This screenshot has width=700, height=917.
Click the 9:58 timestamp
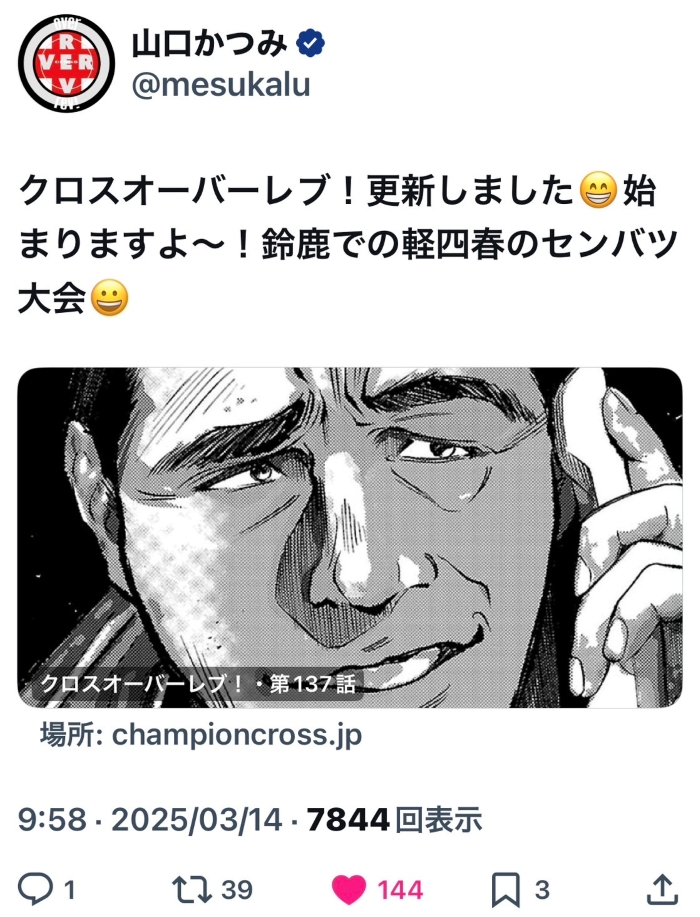click(x=52, y=819)
